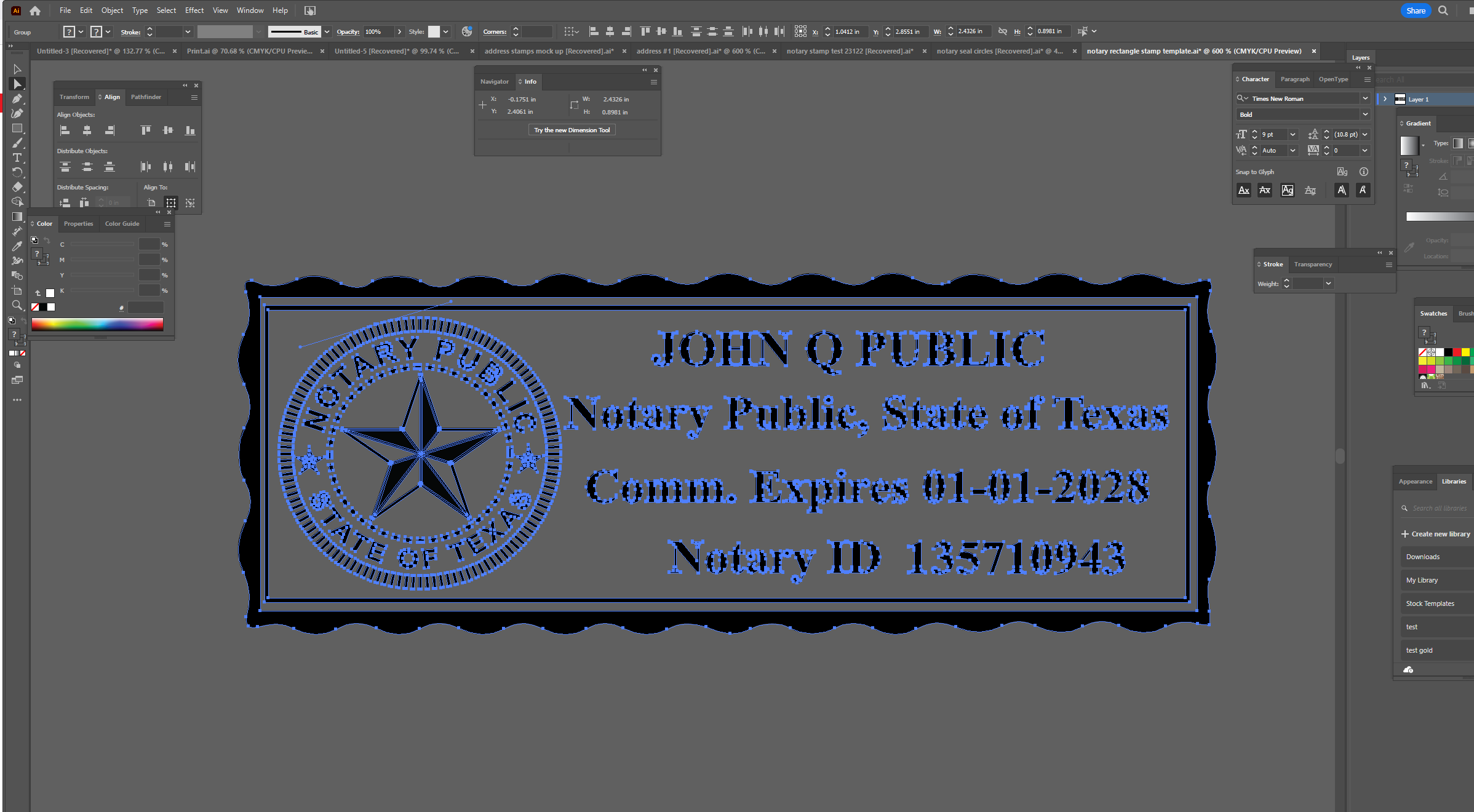This screenshot has width=1474, height=812.
Task: Choose the Eraser tool
Action: pyautogui.click(x=17, y=187)
